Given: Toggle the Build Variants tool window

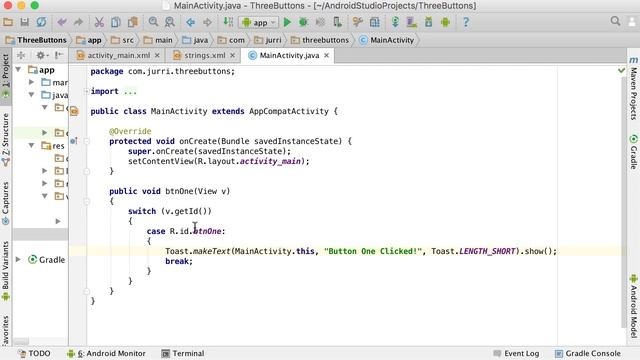Looking at the screenshot, I should (x=6, y=271).
